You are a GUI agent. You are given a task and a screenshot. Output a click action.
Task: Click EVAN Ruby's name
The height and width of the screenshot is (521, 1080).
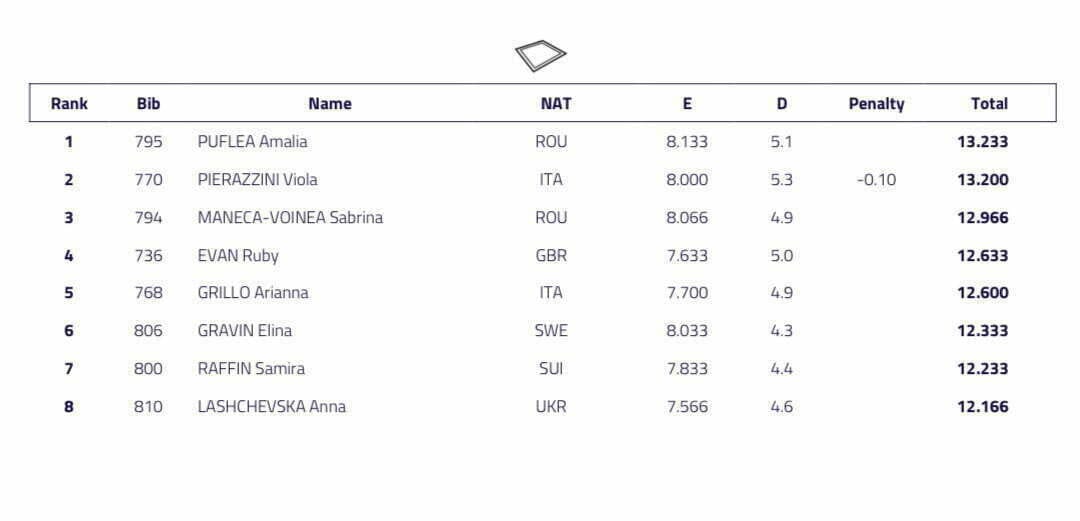[238, 255]
